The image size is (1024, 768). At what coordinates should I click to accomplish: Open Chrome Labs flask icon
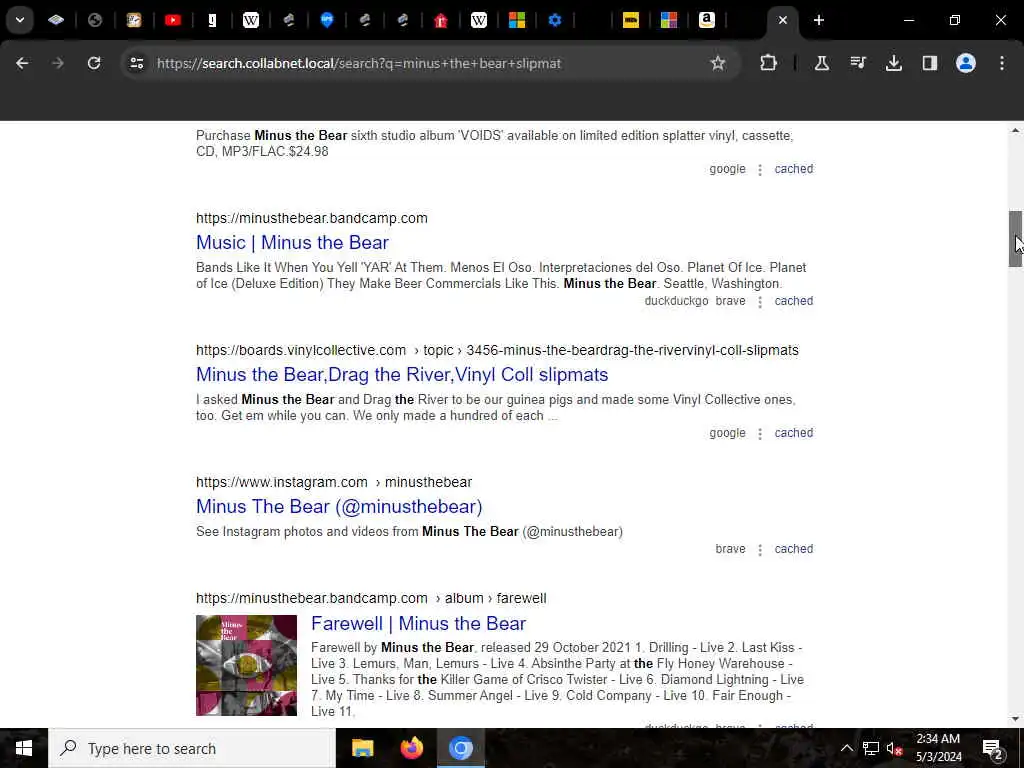pos(822,63)
